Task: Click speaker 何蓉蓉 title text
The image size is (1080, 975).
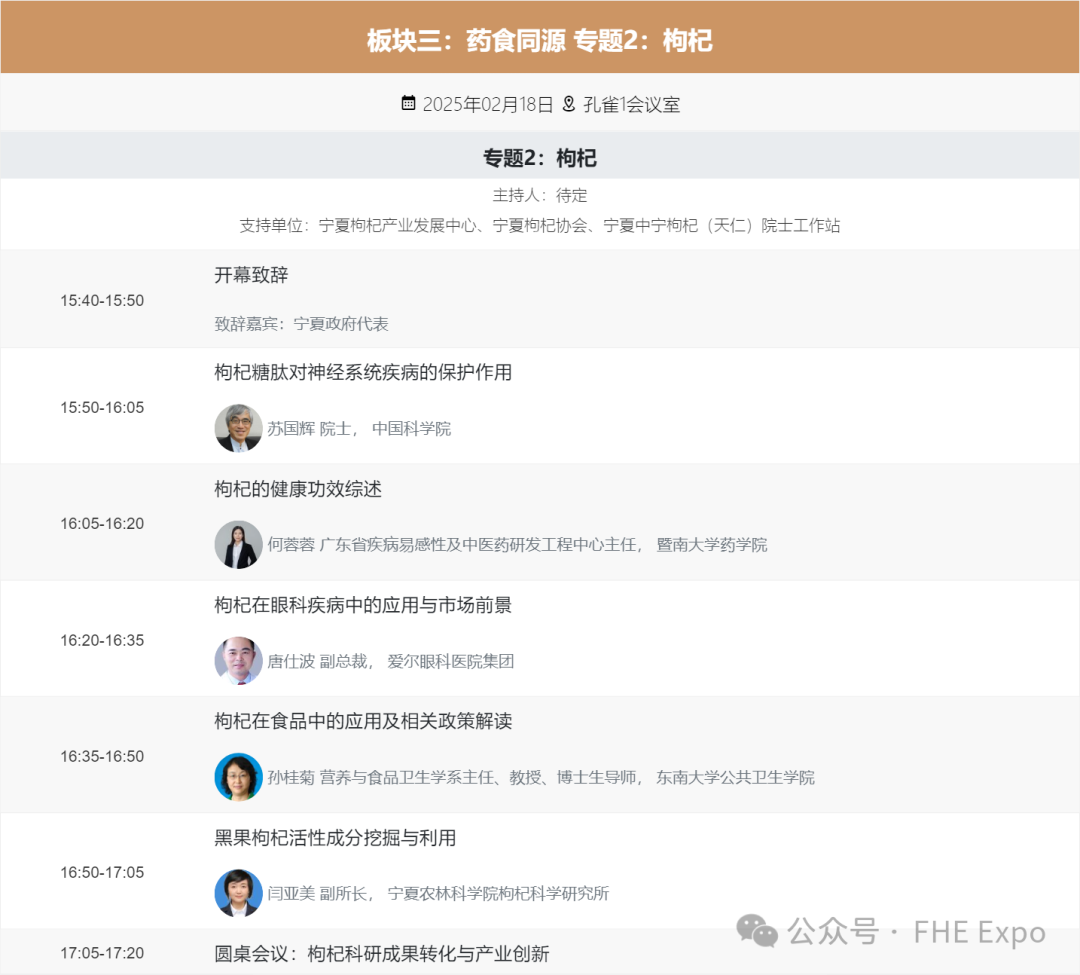Action: click(x=455, y=545)
